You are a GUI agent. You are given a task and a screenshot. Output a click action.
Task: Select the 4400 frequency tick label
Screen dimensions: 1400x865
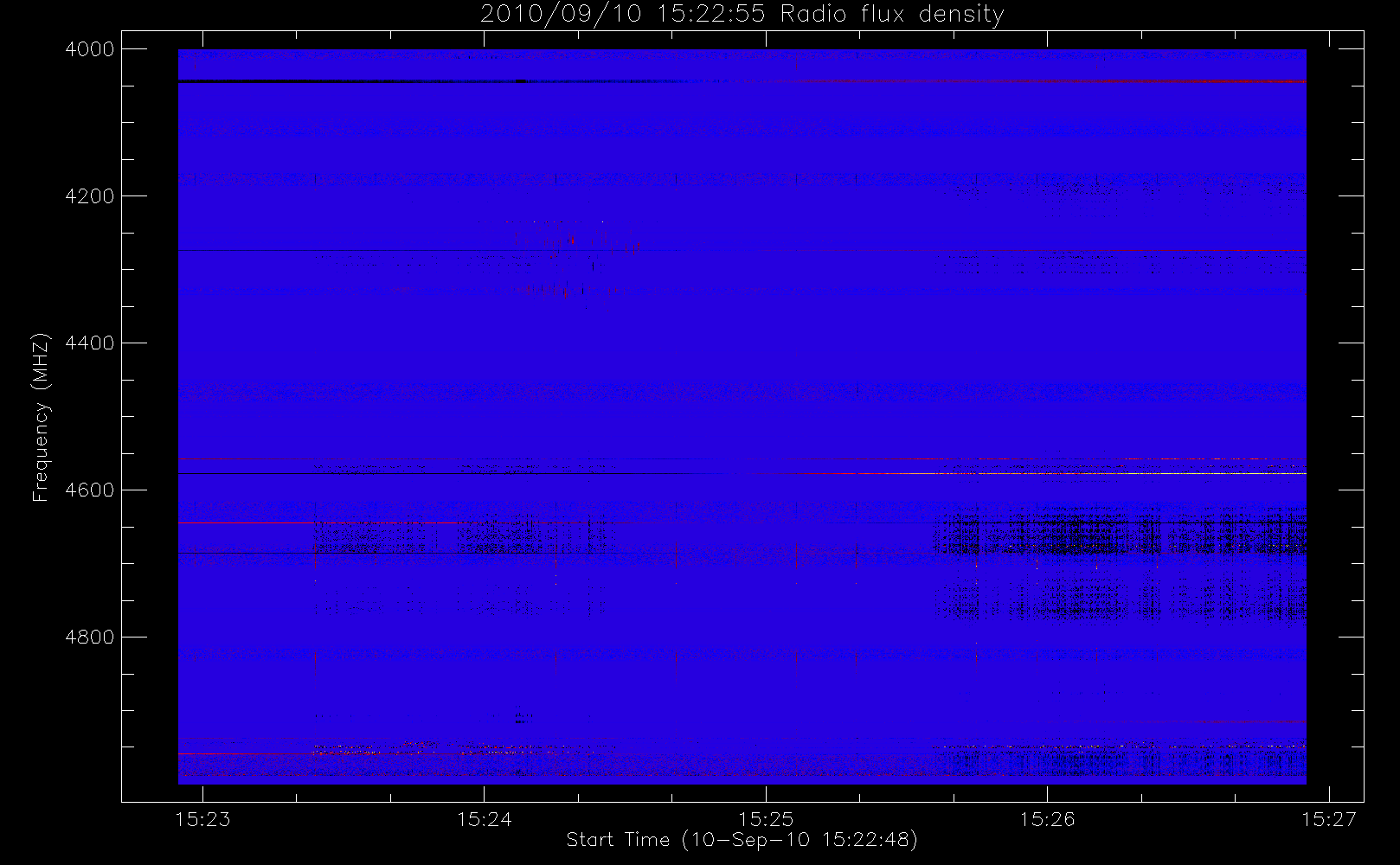[x=90, y=343]
